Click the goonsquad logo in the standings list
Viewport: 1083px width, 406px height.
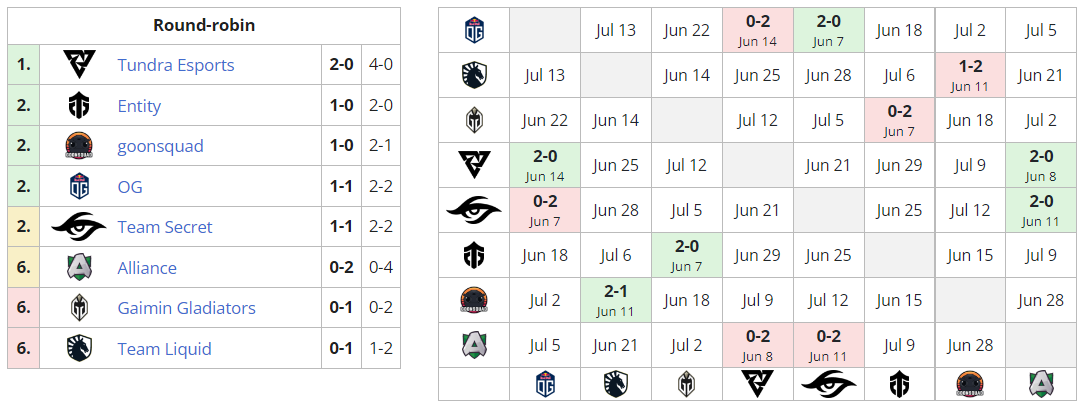coord(80,146)
